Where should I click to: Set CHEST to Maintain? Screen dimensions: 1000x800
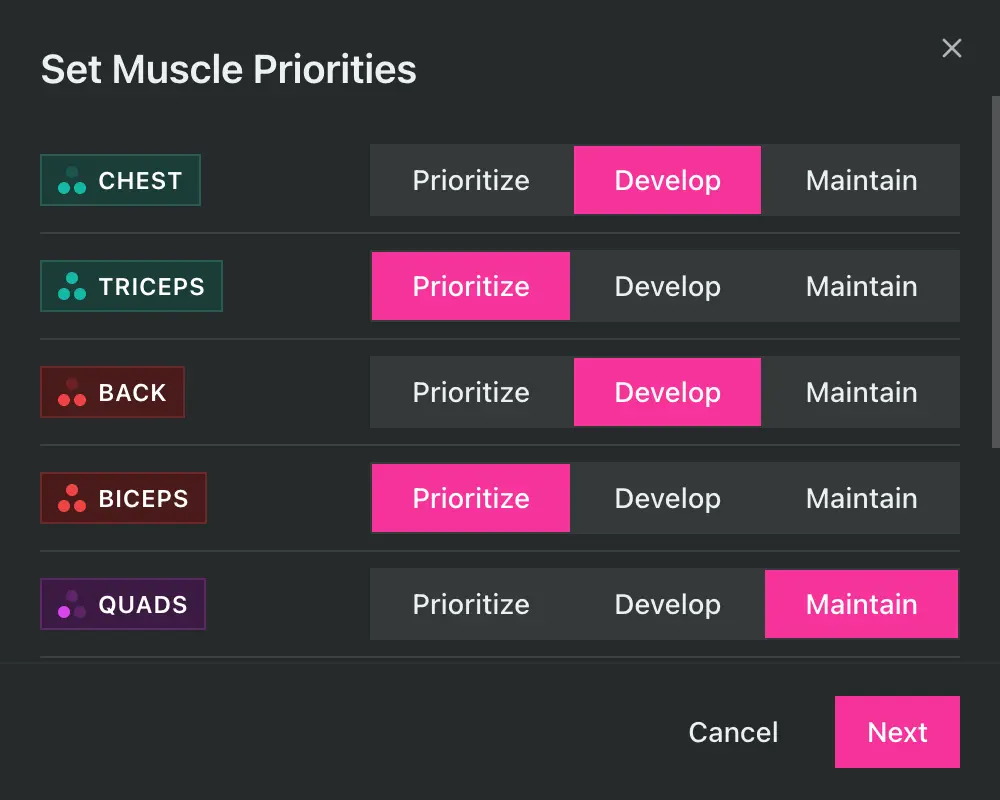pos(861,180)
